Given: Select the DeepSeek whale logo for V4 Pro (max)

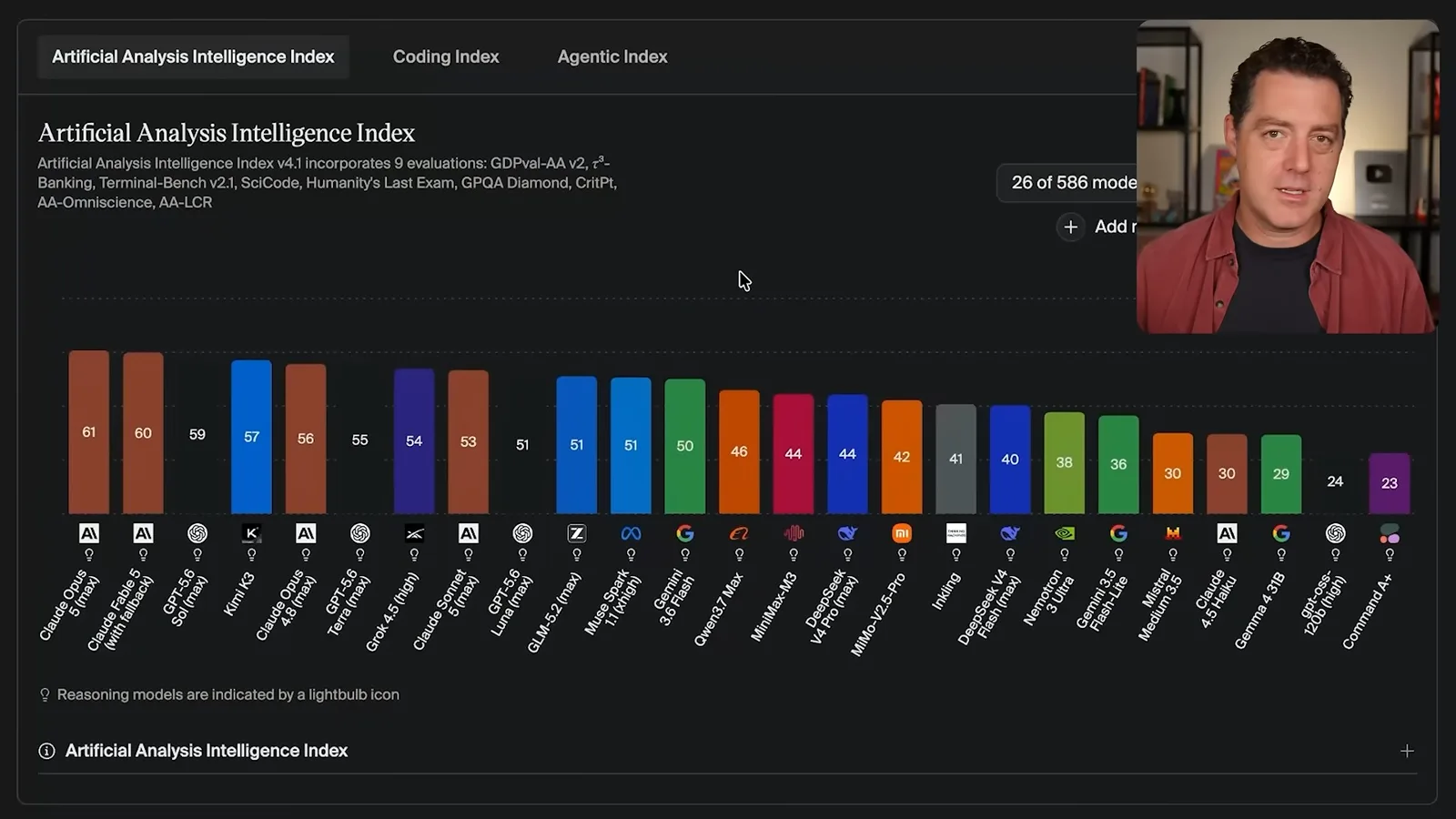Looking at the screenshot, I should point(847,533).
